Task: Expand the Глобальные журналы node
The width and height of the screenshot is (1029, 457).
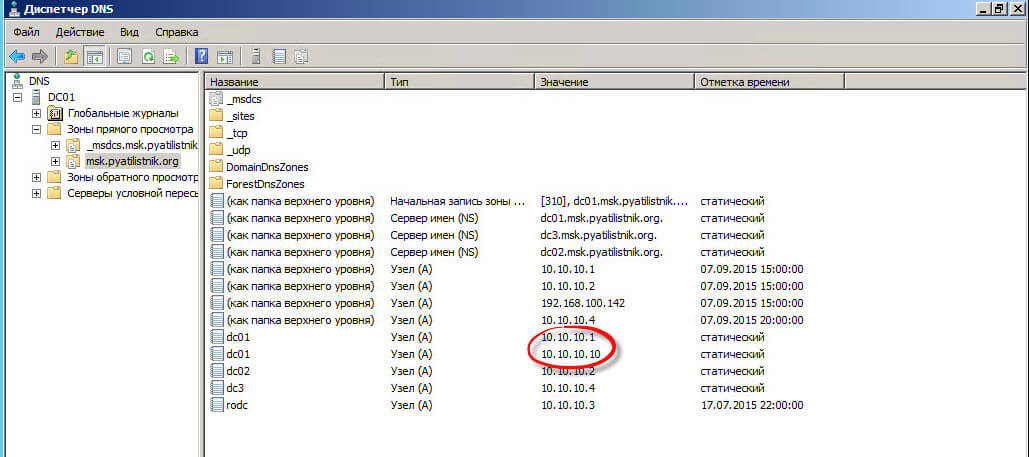Action: point(37,113)
